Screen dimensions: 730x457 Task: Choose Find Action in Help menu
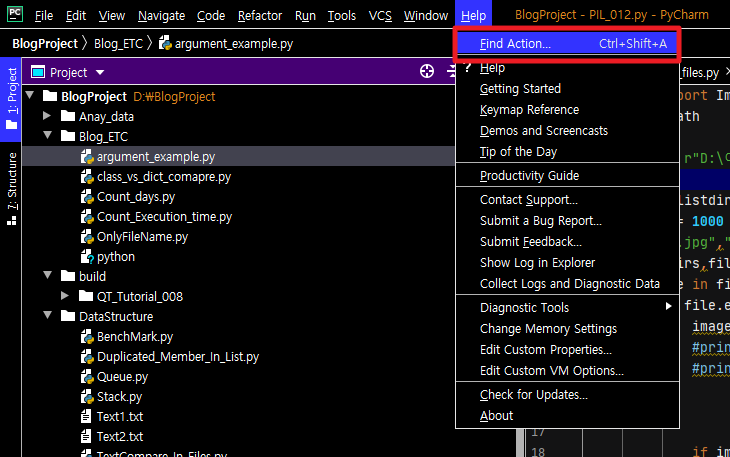tap(568, 44)
